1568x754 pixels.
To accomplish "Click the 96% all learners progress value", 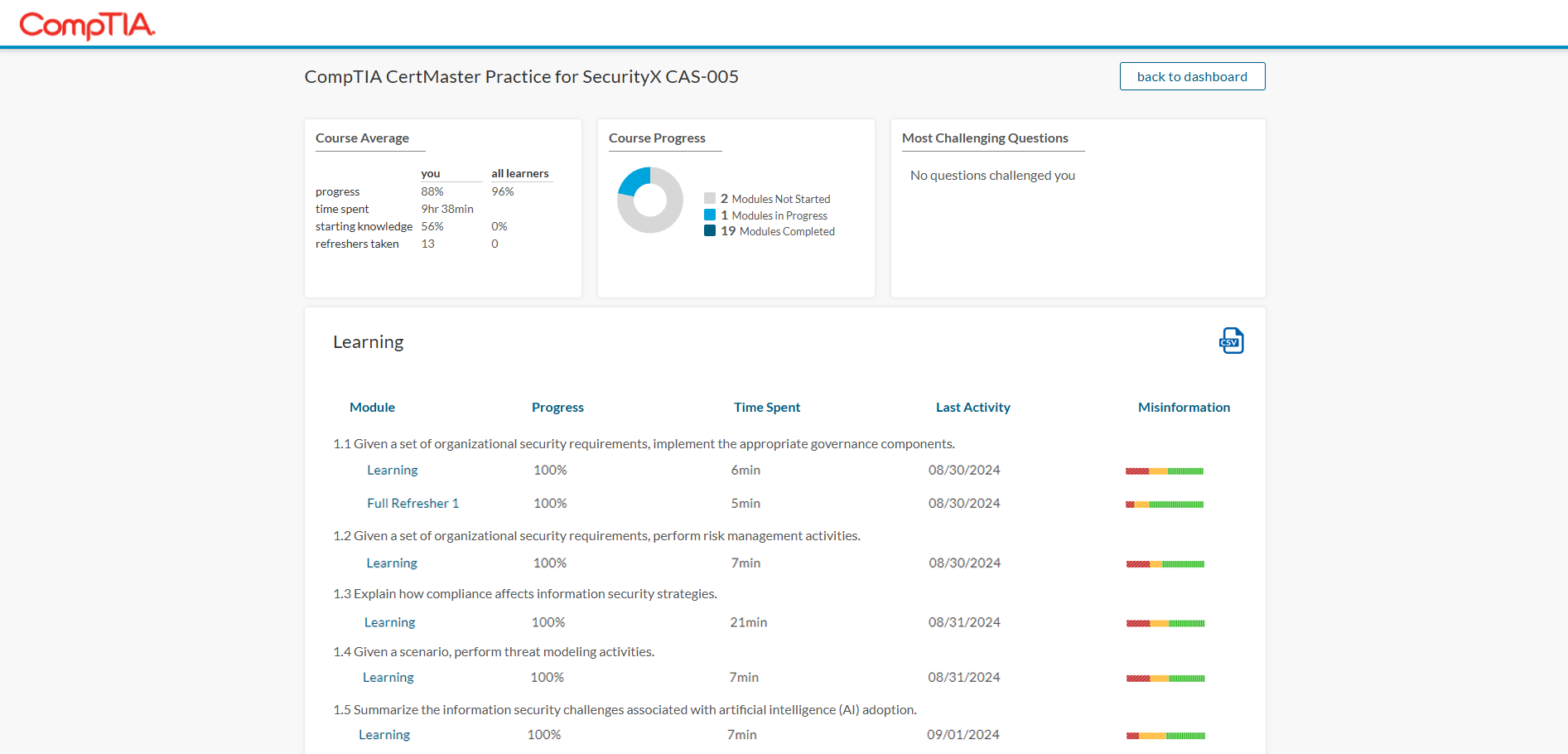I will 503,191.
